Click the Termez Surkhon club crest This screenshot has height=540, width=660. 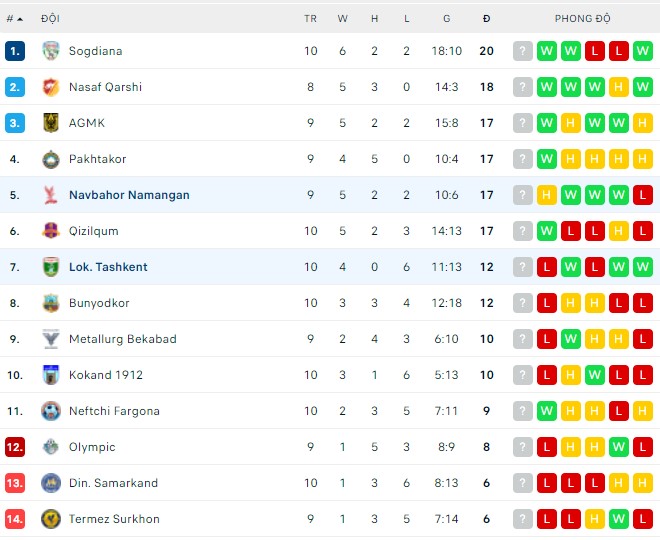51,519
